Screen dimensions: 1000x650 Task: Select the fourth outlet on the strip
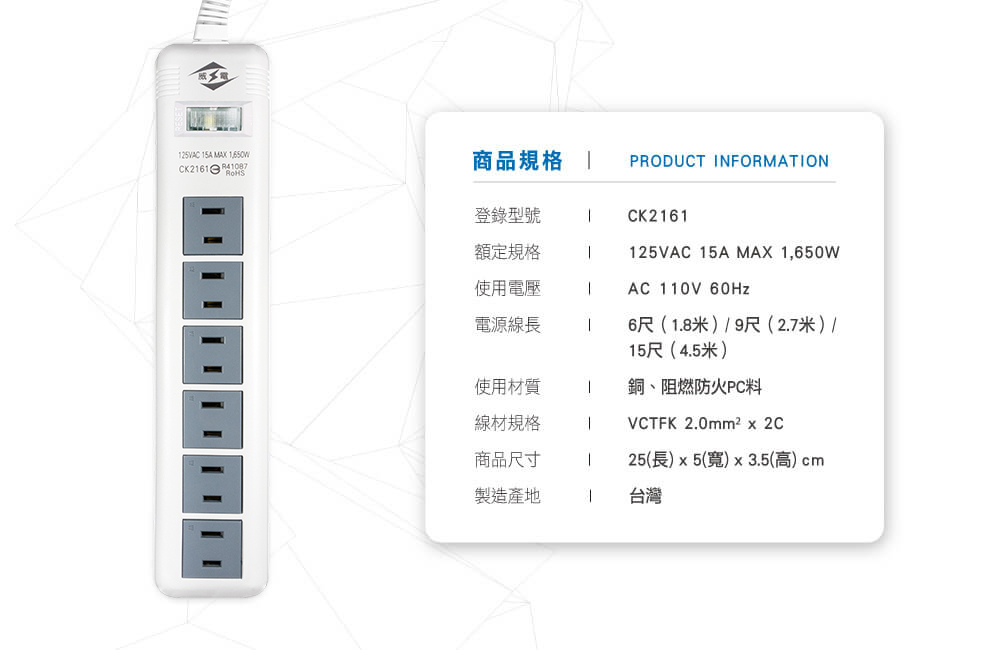[212, 419]
